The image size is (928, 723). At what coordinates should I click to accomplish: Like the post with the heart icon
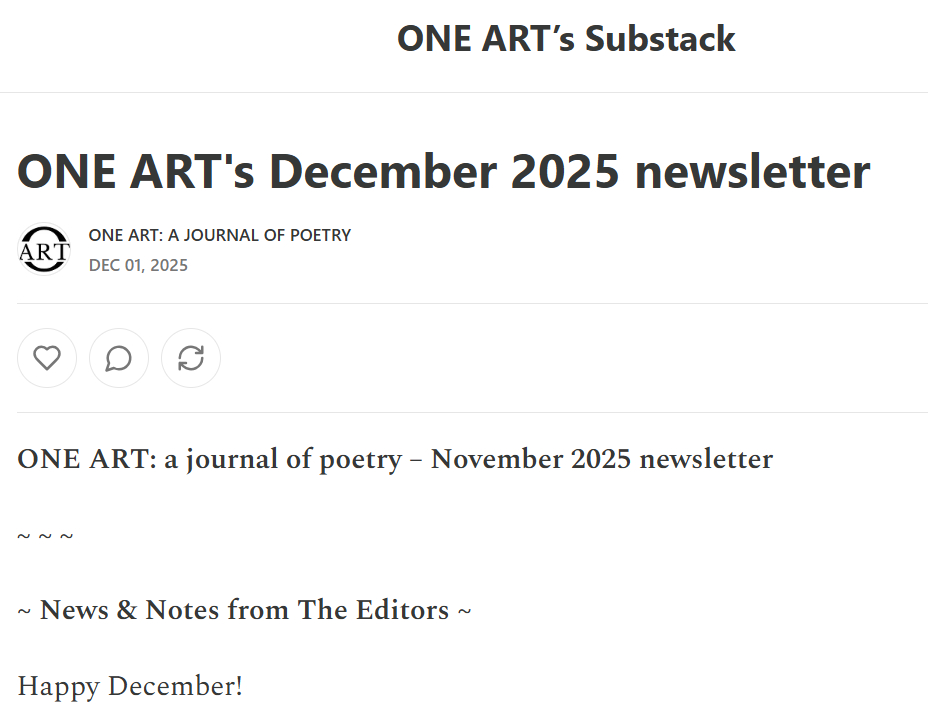tap(47, 358)
